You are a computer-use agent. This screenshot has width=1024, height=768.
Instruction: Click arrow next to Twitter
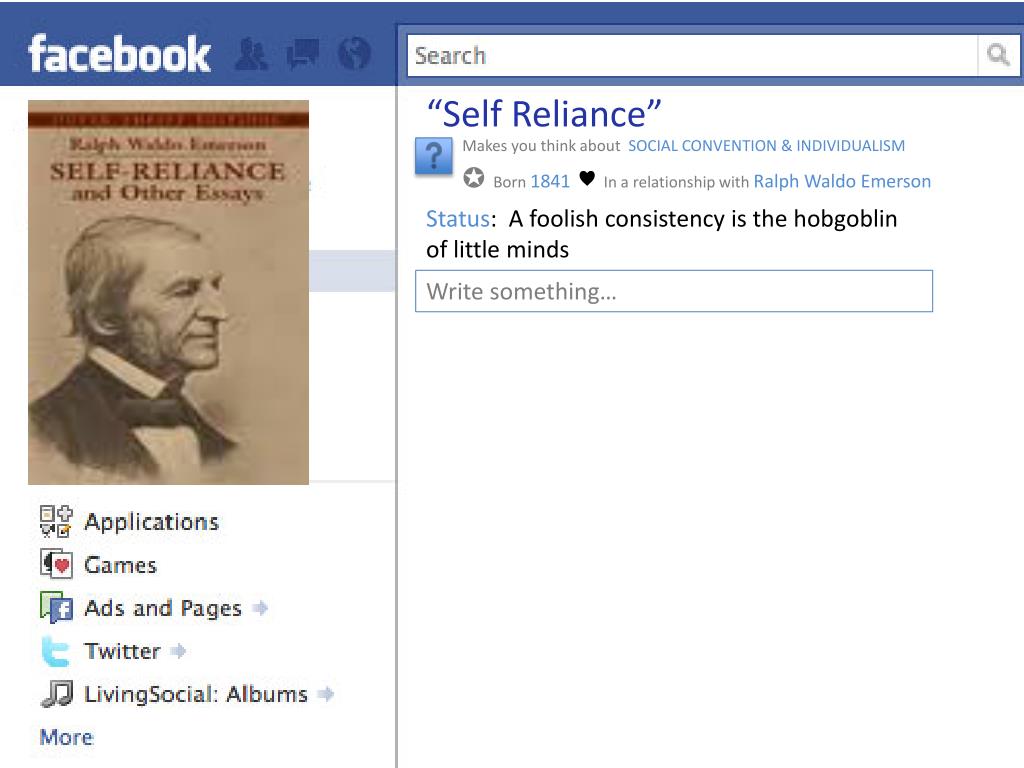[178, 651]
